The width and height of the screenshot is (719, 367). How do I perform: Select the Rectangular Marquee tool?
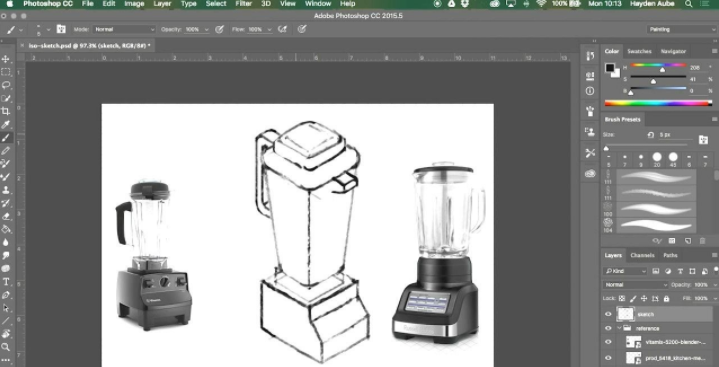6,72
